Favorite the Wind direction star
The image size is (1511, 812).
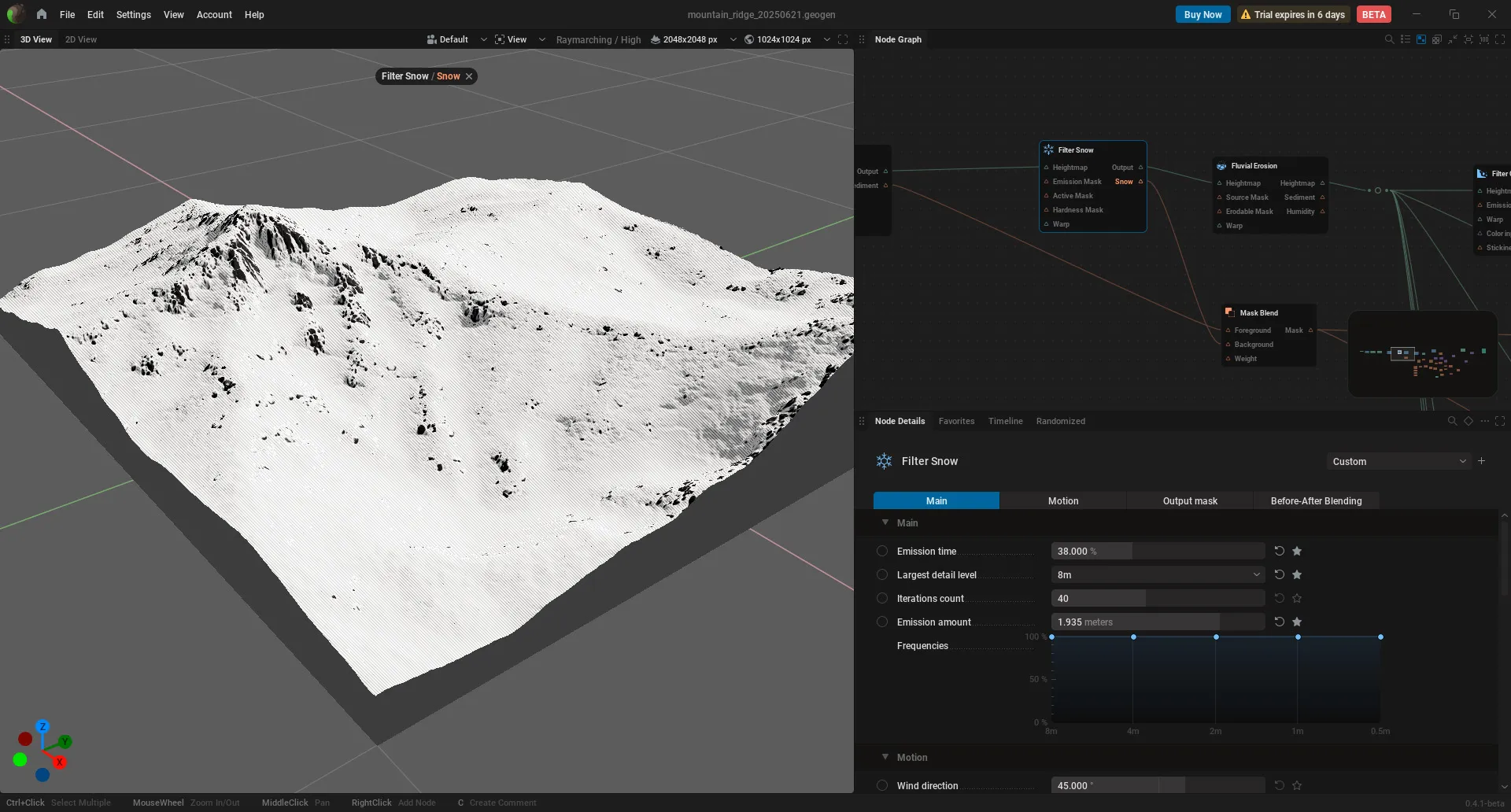pos(1297,785)
